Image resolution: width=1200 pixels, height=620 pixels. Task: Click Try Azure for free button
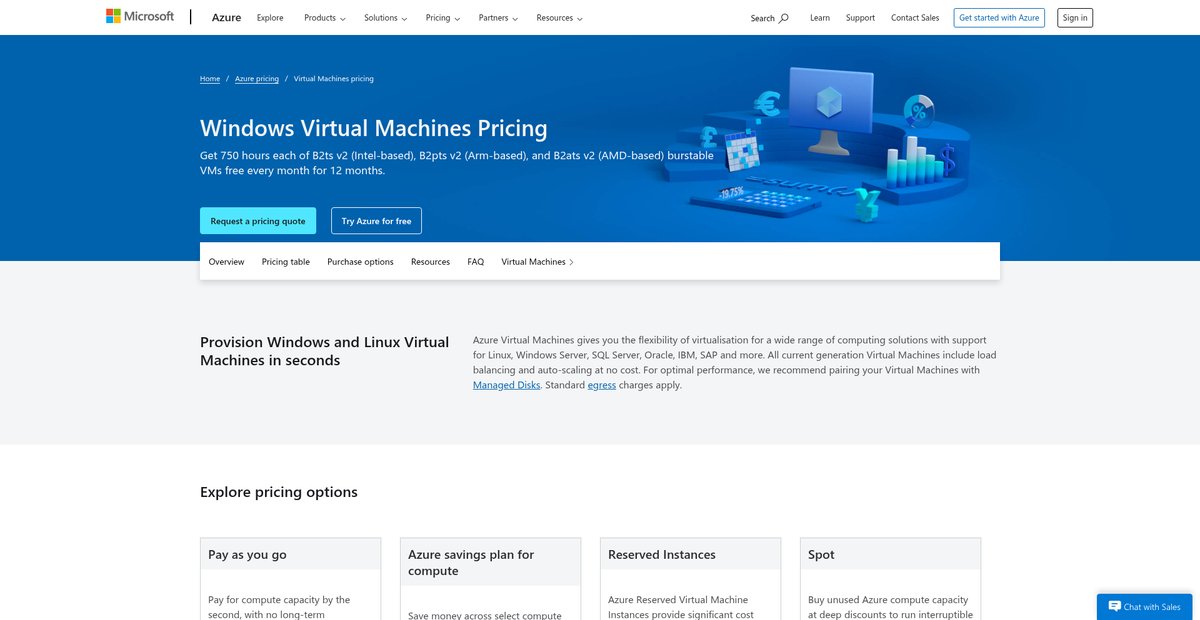click(376, 221)
